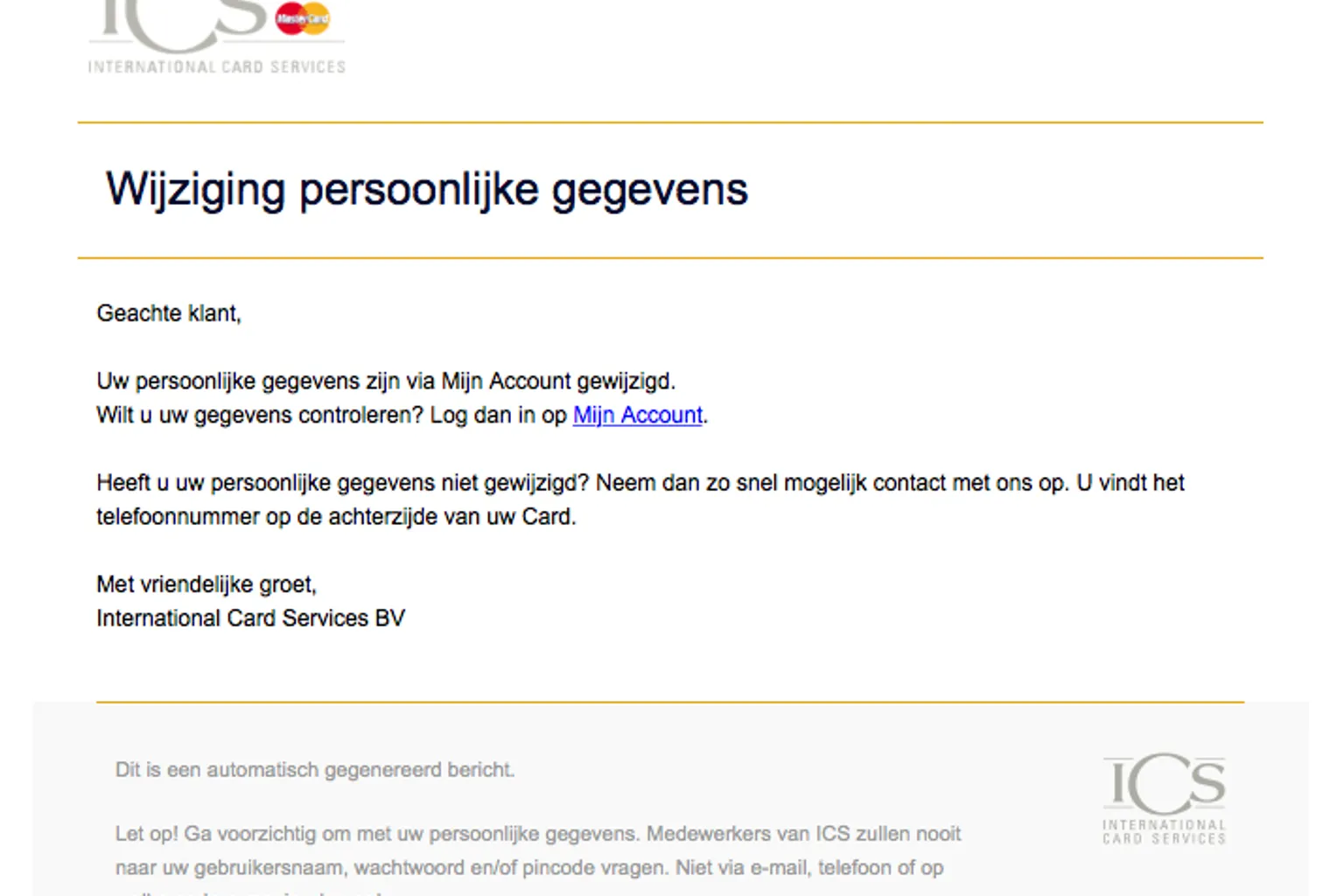This screenshot has width=1344, height=896.
Task: Click the 'Geachte klant,' greeting
Action: [x=169, y=313]
